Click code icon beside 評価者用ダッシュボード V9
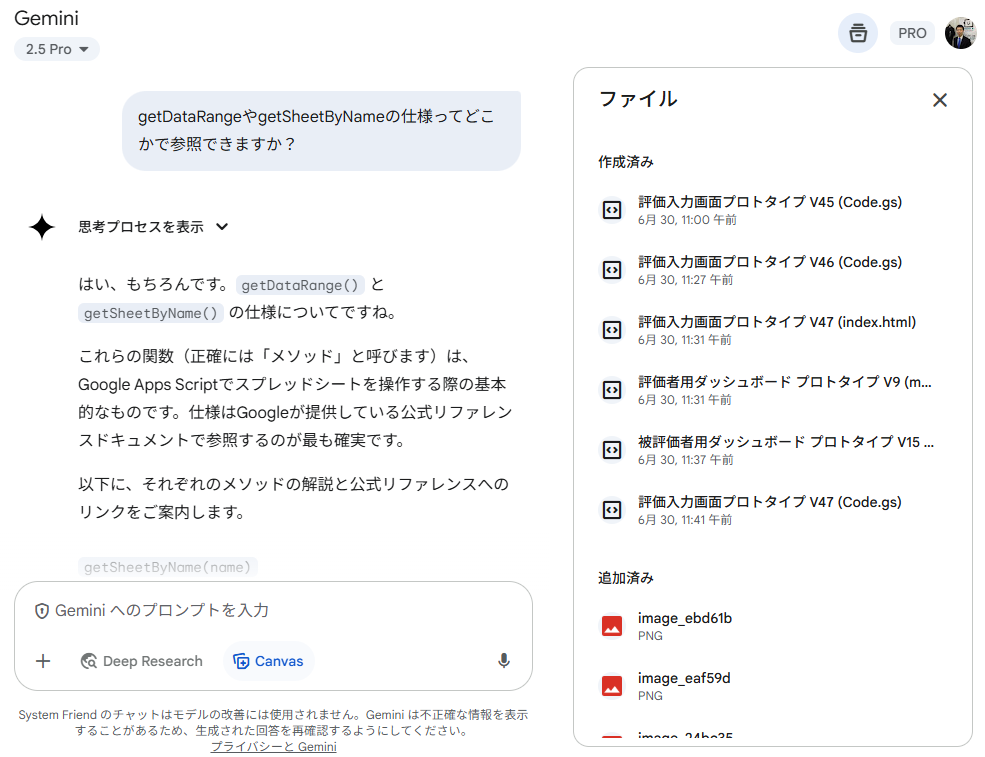Screen dimensions: 985x757 click(612, 389)
